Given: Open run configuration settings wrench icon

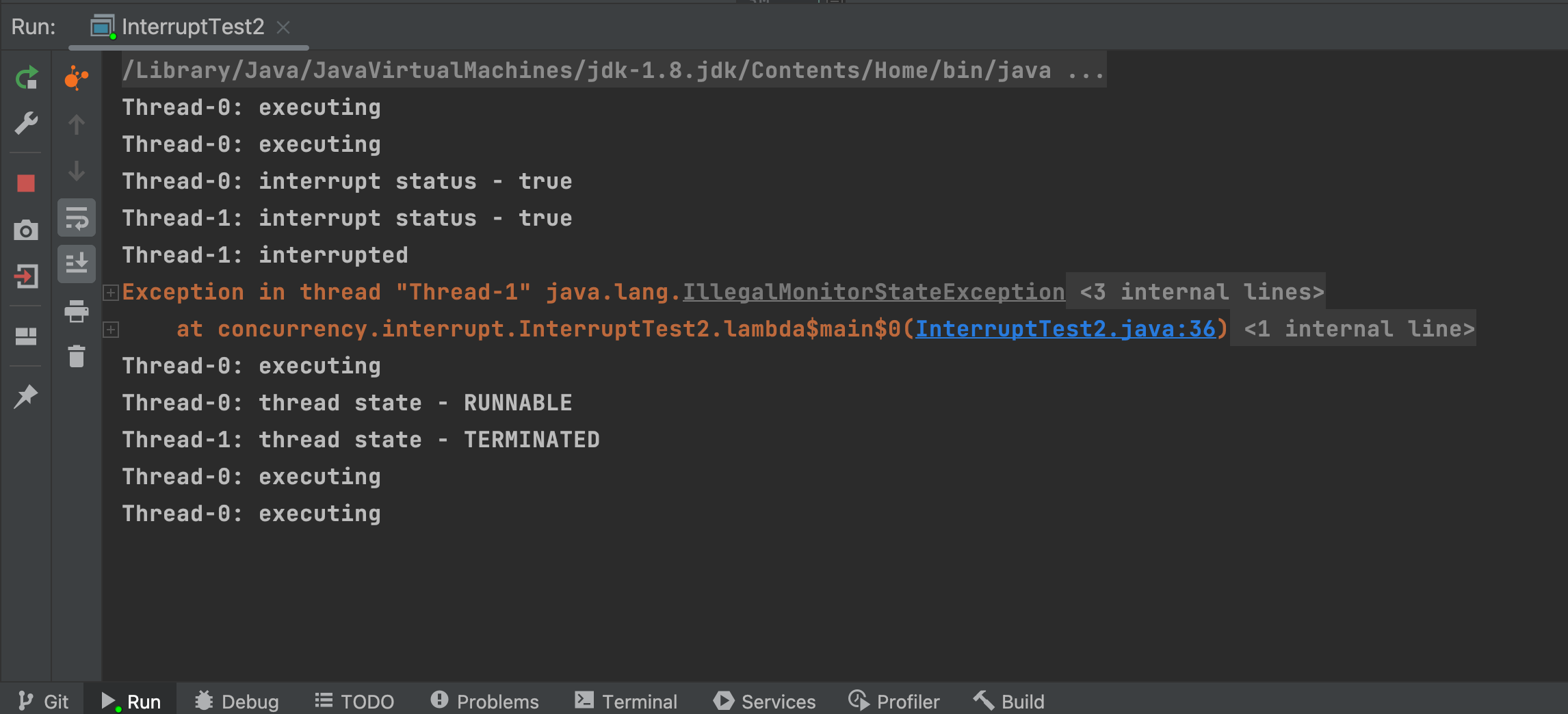Looking at the screenshot, I should coord(26,124).
